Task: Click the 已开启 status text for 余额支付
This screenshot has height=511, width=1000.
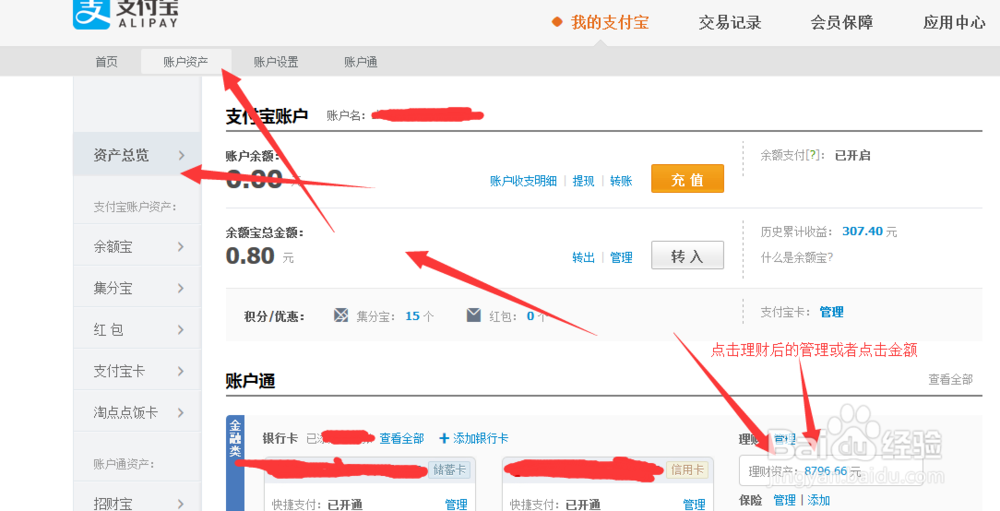Action: 853,155
